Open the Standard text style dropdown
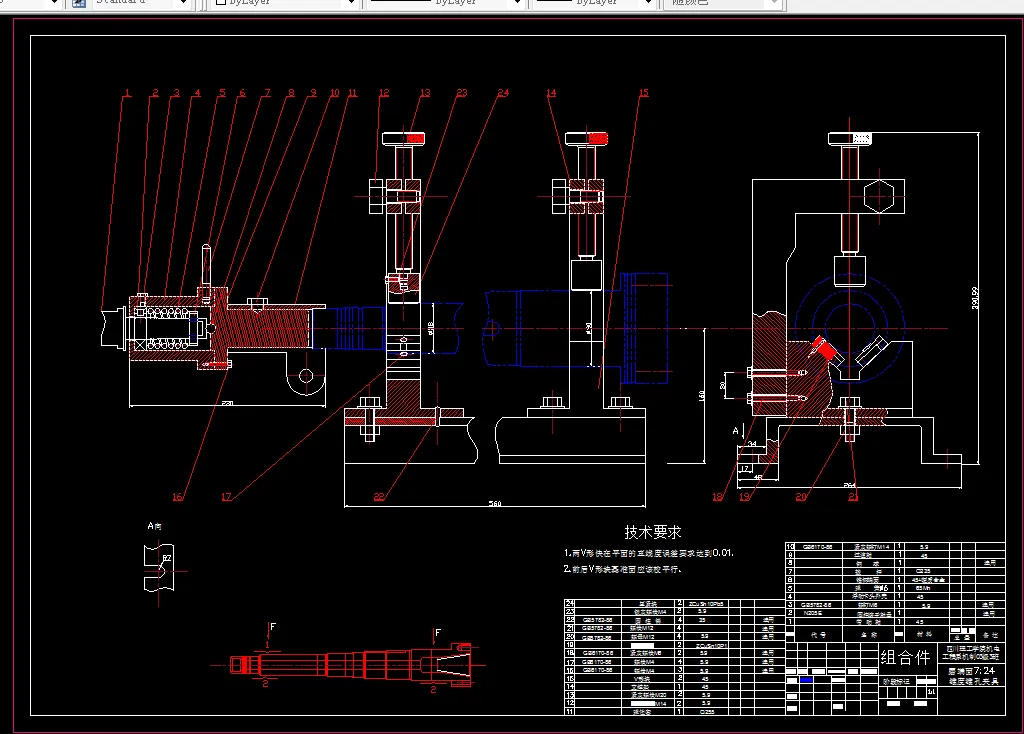 [184, 3]
